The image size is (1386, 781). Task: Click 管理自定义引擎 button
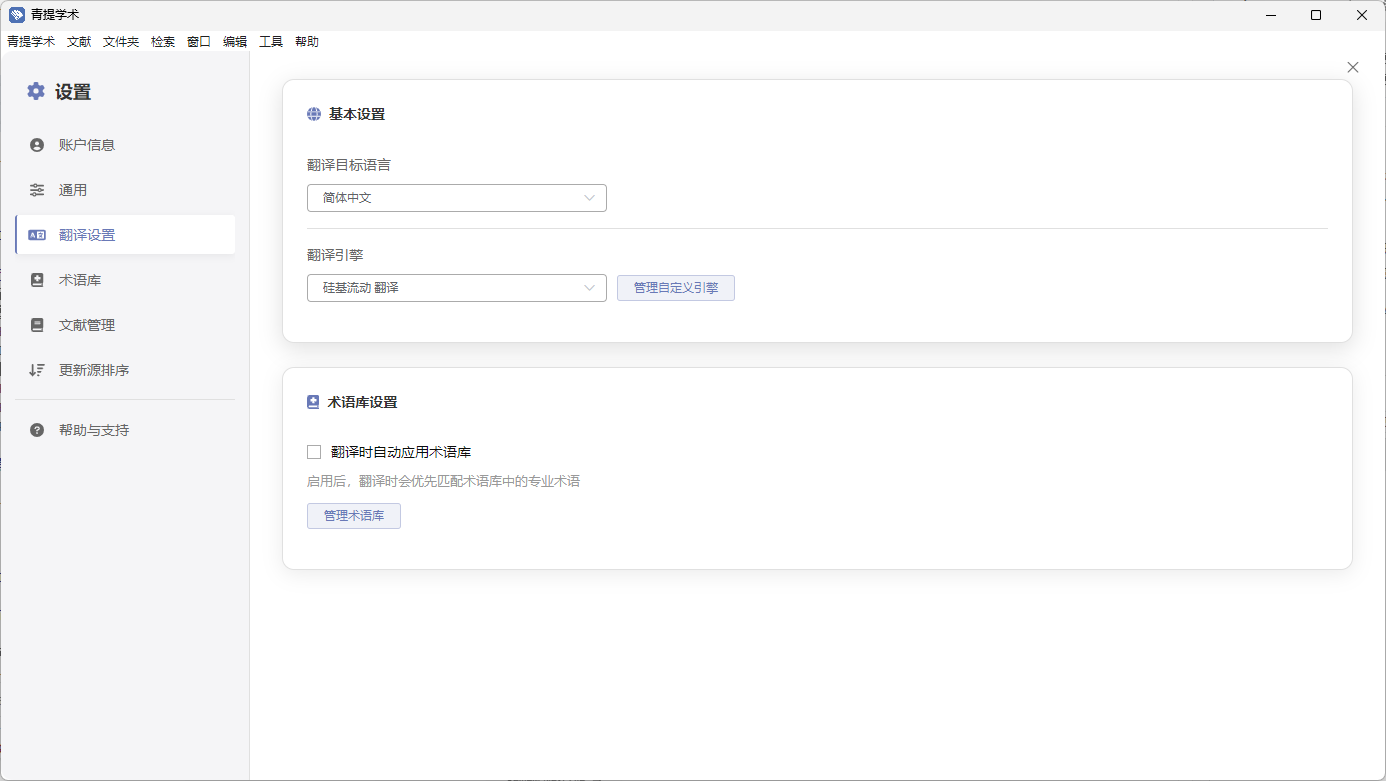click(x=675, y=288)
